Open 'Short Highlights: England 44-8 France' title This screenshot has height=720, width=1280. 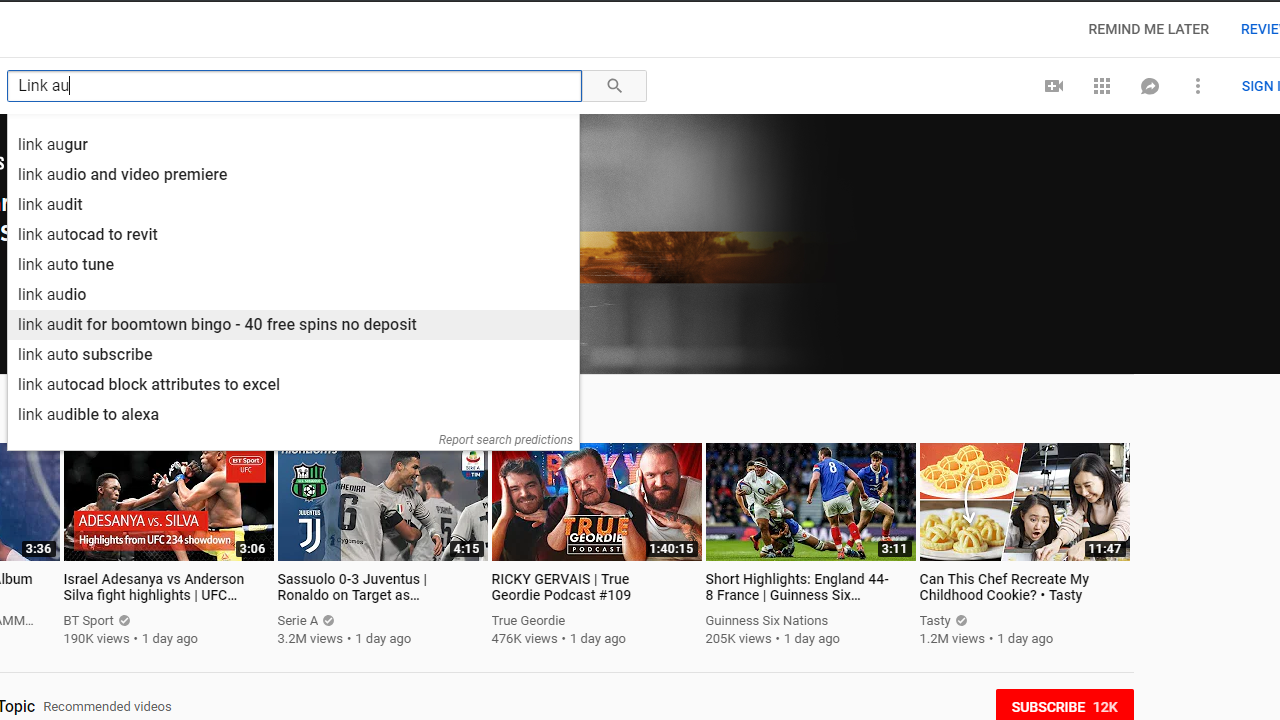[x=797, y=587]
